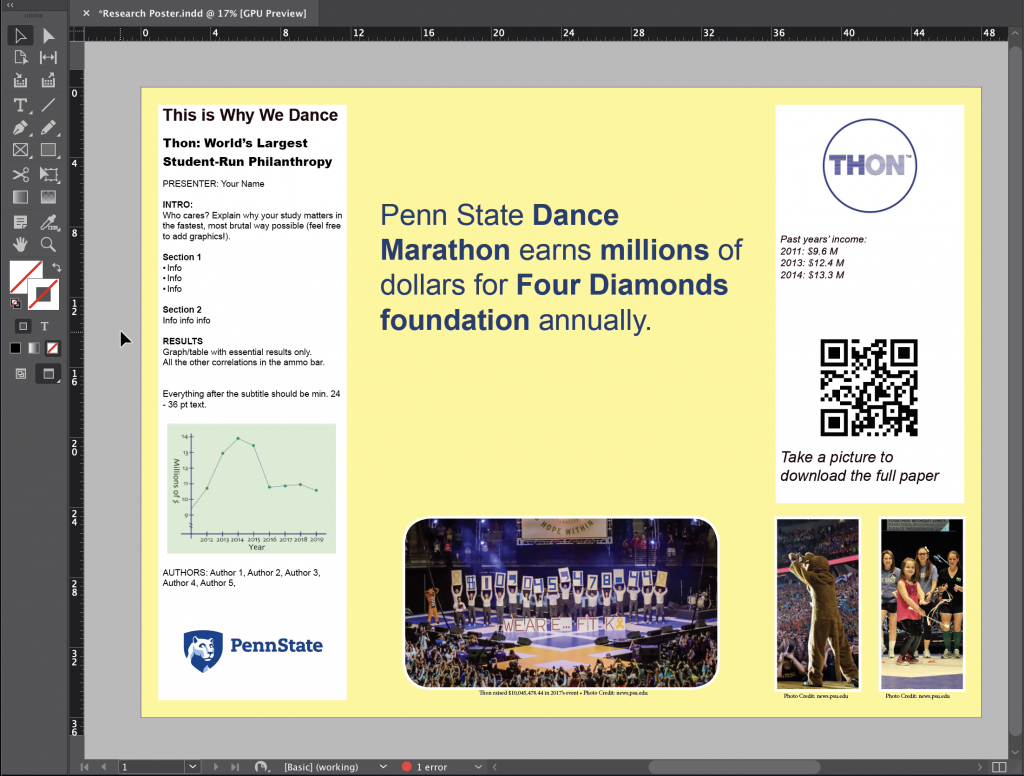Viewport: 1024px width, 776px height.
Task: Open the Preflight panel icon in status bar
Action: pyautogui.click(x=261, y=767)
